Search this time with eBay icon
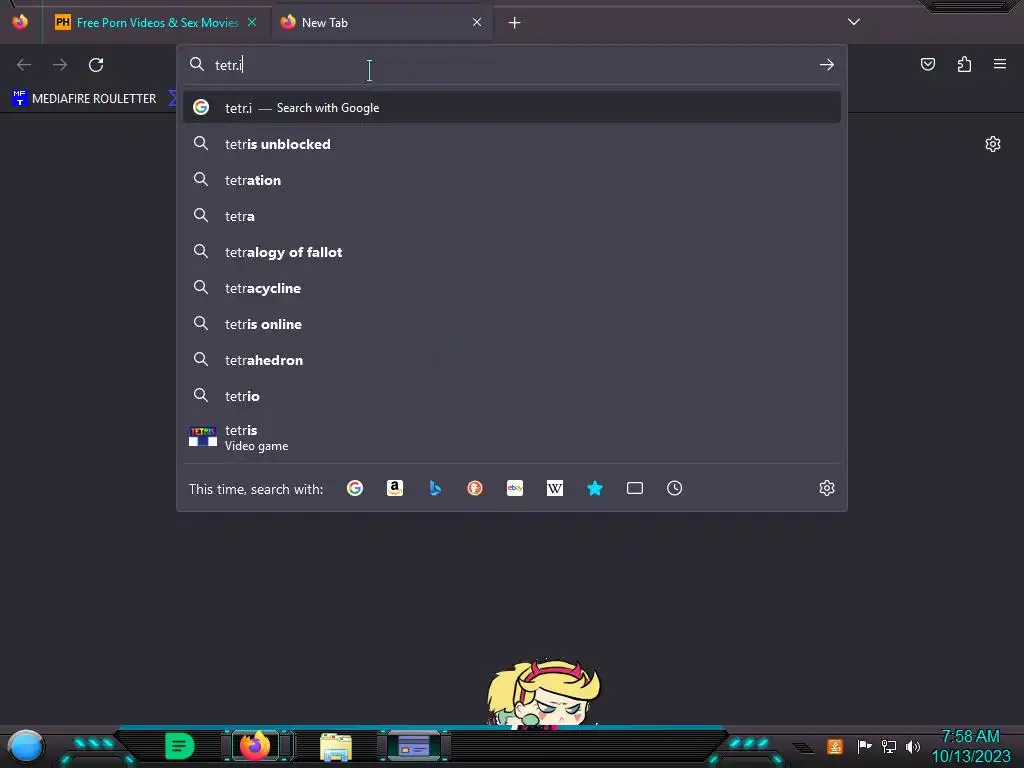The height and width of the screenshot is (768, 1024). (515, 488)
